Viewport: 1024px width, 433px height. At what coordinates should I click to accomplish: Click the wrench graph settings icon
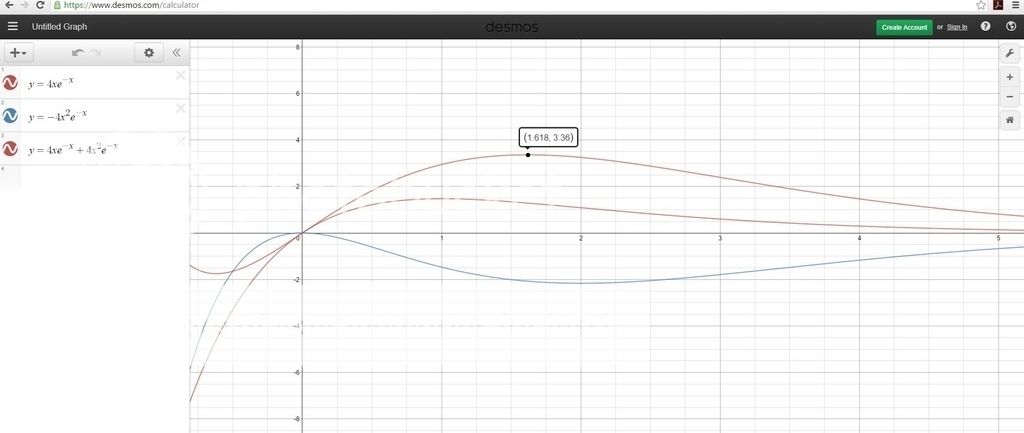[1009, 53]
